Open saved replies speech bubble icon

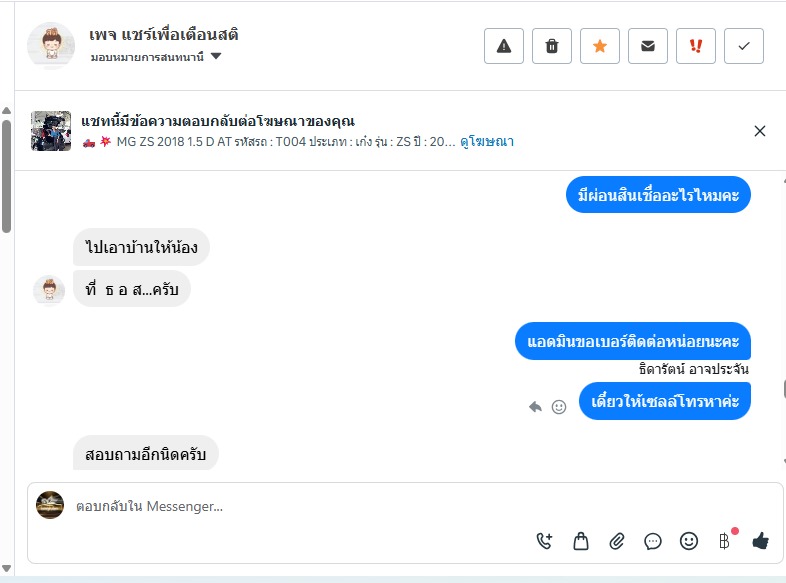click(653, 541)
